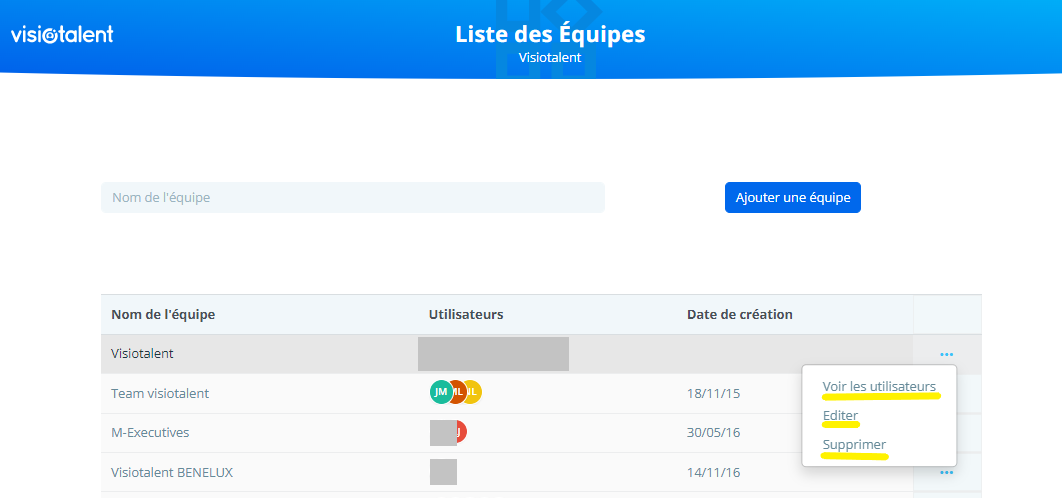1062x498 pixels.
Task: Focus the Nom de l'équipe search field
Action: pyautogui.click(x=352, y=197)
